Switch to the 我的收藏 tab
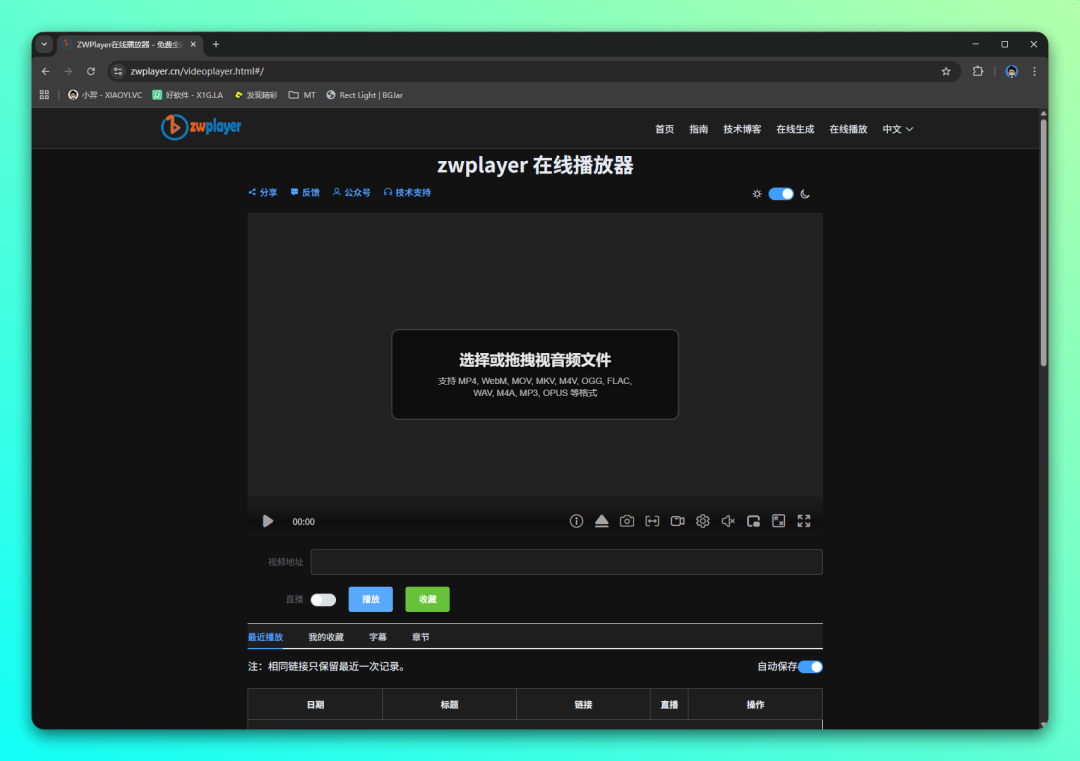The width and height of the screenshot is (1080, 761). pyautogui.click(x=326, y=637)
